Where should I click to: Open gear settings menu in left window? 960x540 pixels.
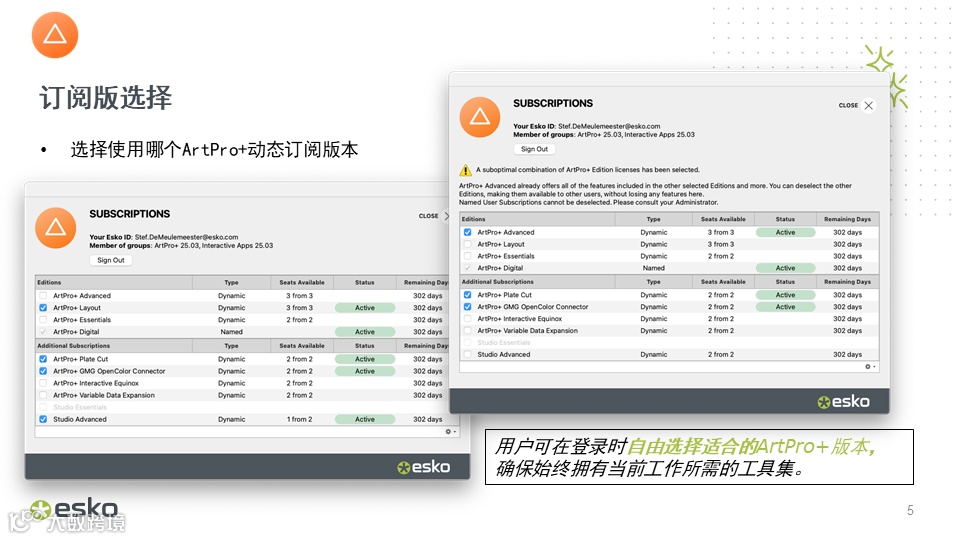click(x=450, y=432)
